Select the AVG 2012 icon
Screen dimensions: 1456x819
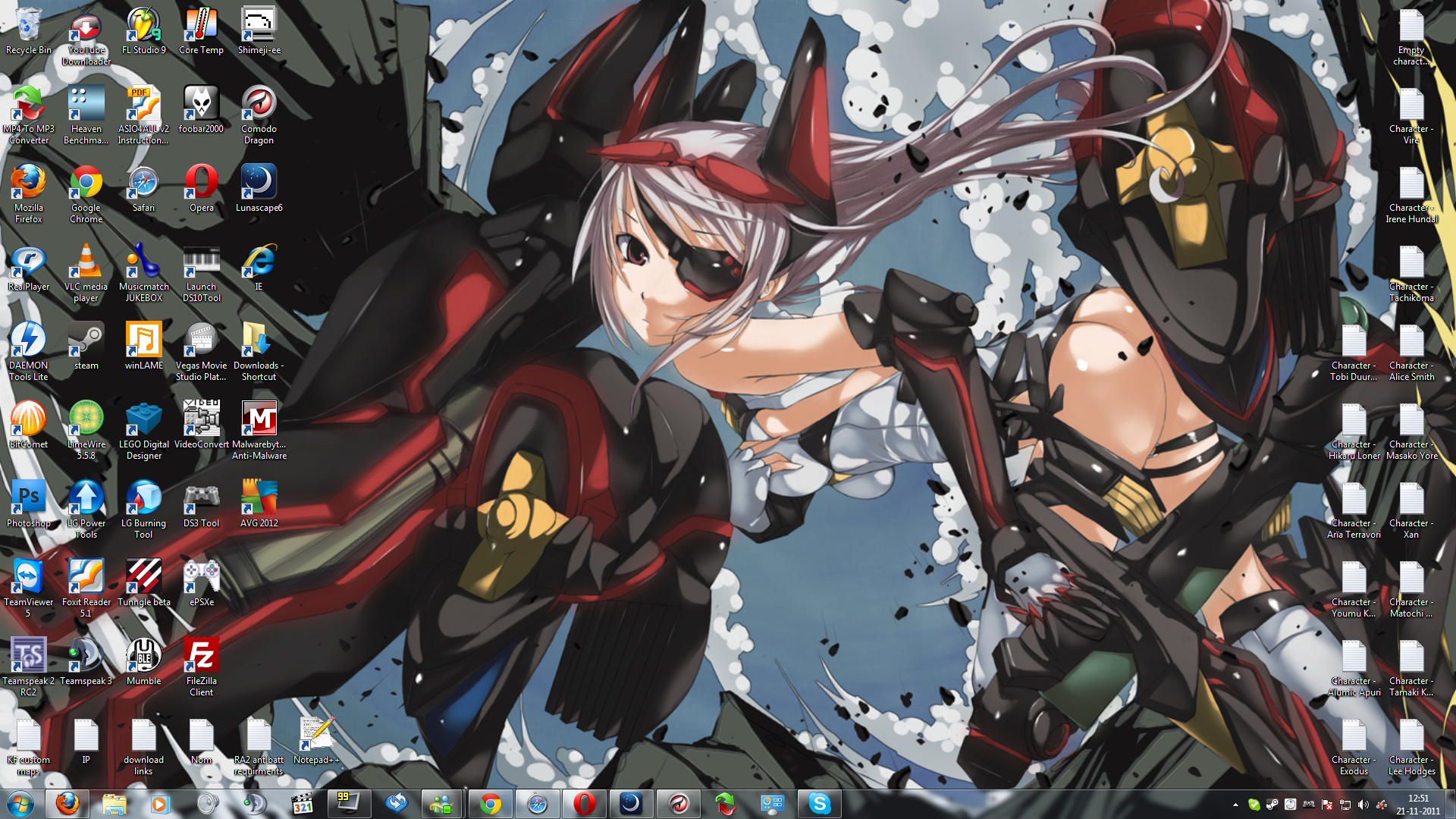(259, 505)
